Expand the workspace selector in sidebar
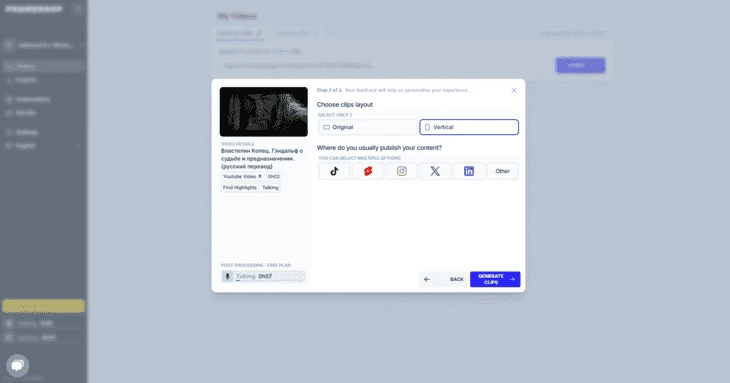Image resolution: width=730 pixels, height=383 pixels. point(43,45)
